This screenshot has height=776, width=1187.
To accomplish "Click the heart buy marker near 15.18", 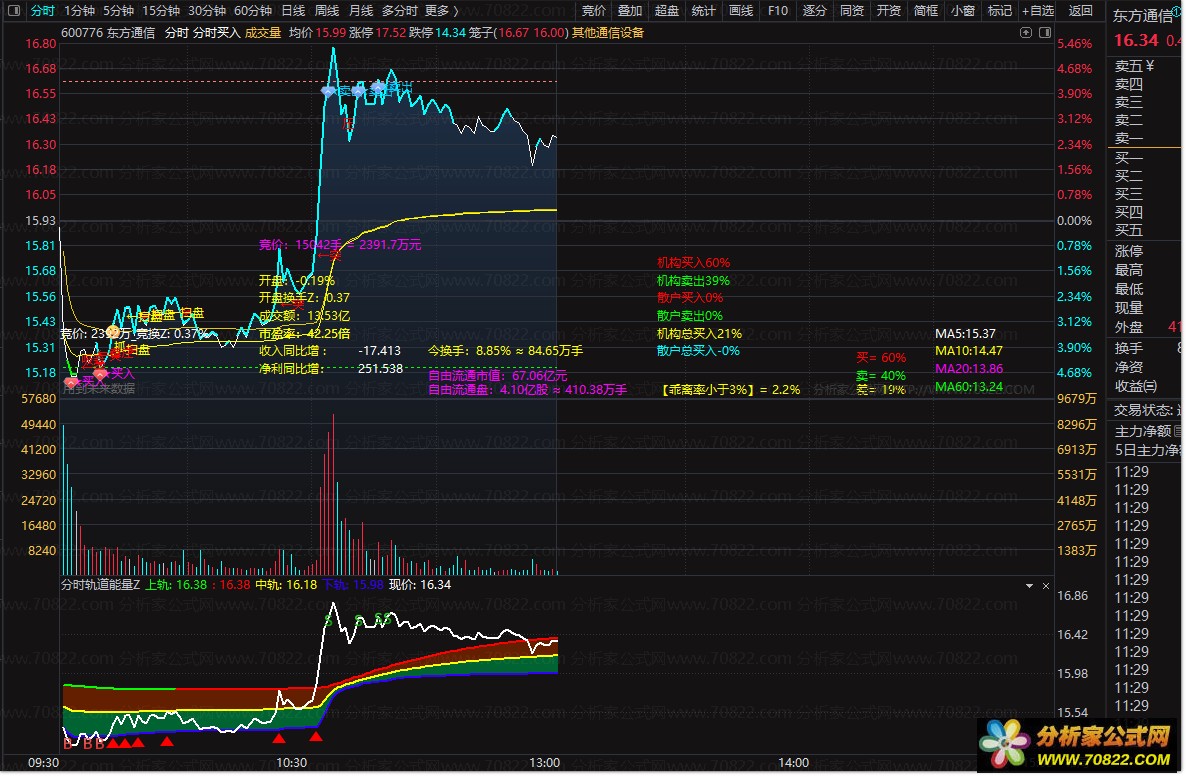I will 71,382.
